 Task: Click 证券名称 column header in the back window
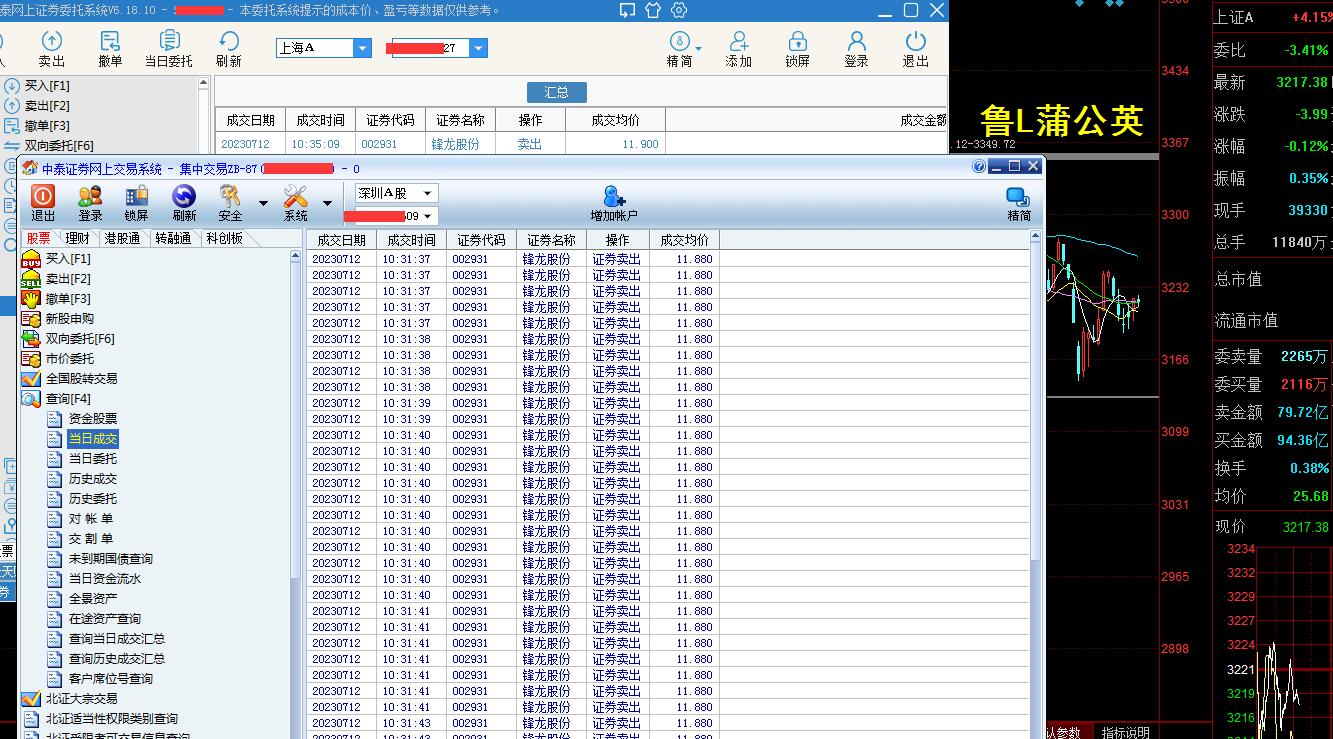click(x=460, y=120)
